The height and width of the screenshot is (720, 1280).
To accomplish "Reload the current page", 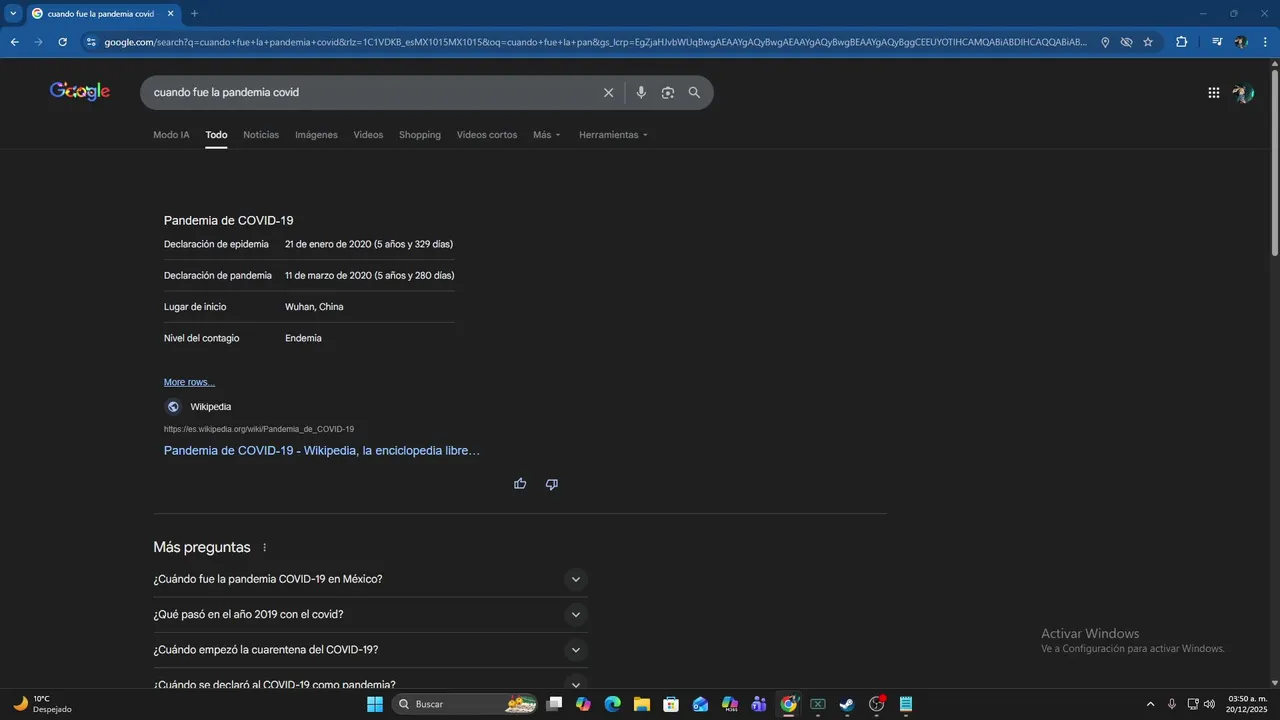I will pyautogui.click(x=62, y=42).
